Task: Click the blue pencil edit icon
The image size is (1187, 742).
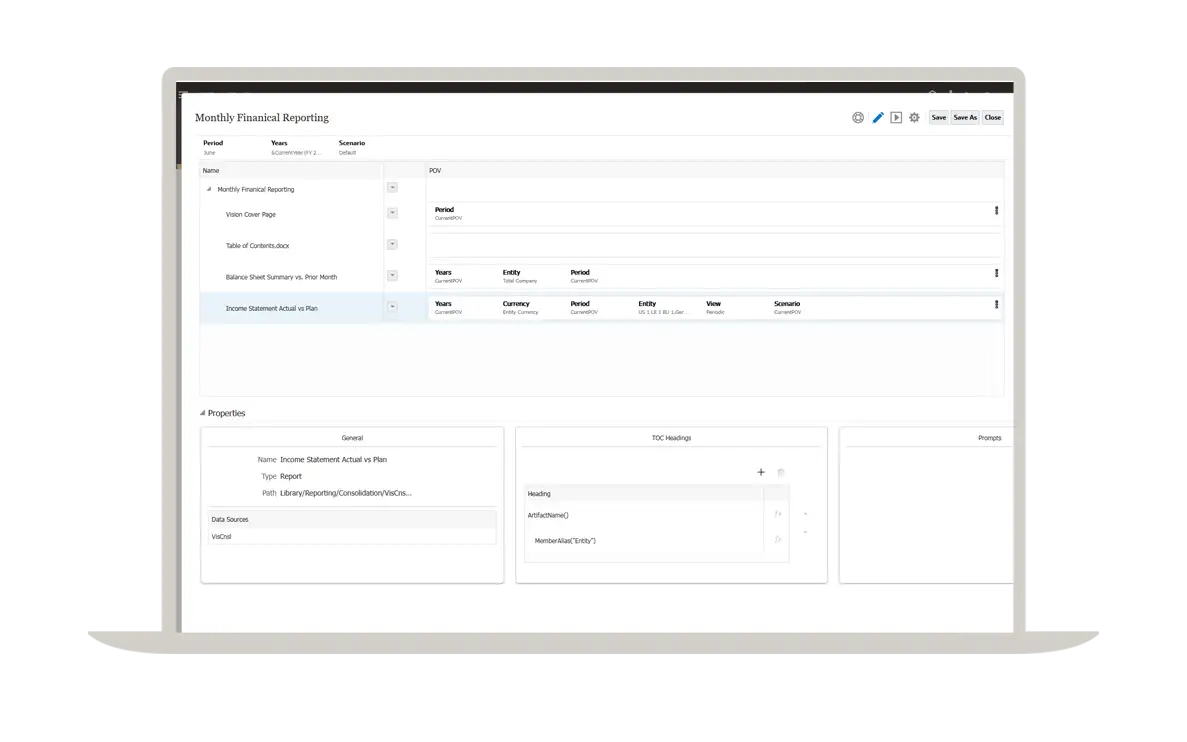Action: coord(877,117)
